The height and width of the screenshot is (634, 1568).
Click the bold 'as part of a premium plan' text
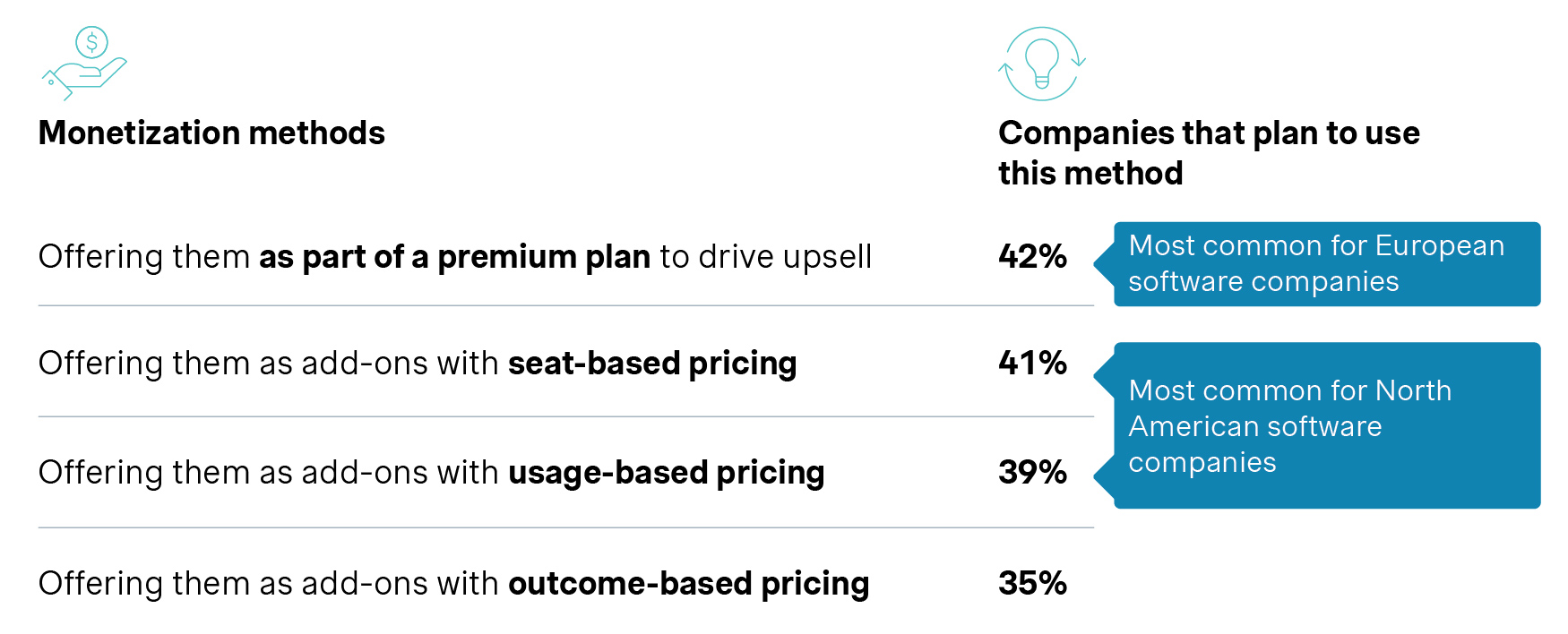coord(454,257)
